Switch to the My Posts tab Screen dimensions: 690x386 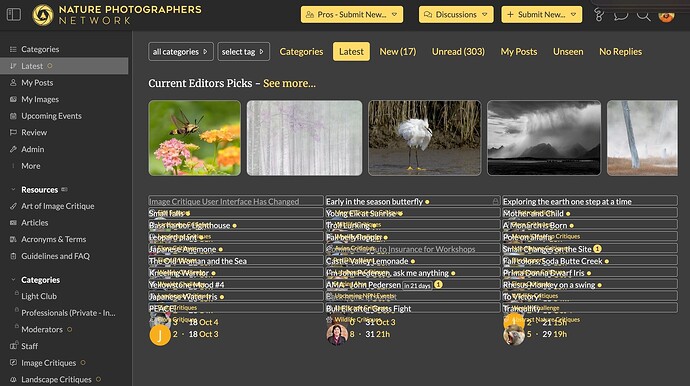coord(518,51)
